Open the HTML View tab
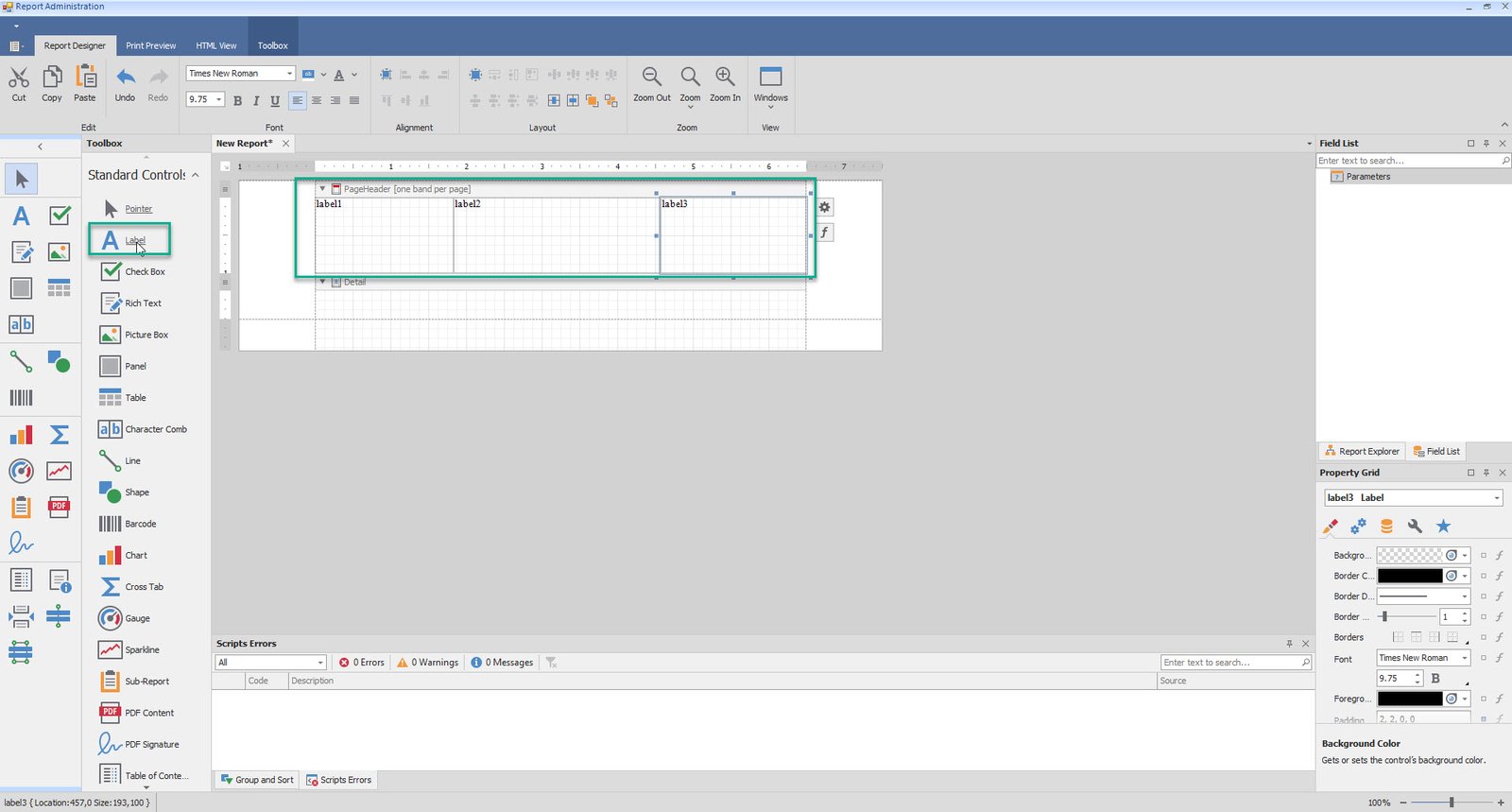The width and height of the screenshot is (1512, 812). (216, 45)
